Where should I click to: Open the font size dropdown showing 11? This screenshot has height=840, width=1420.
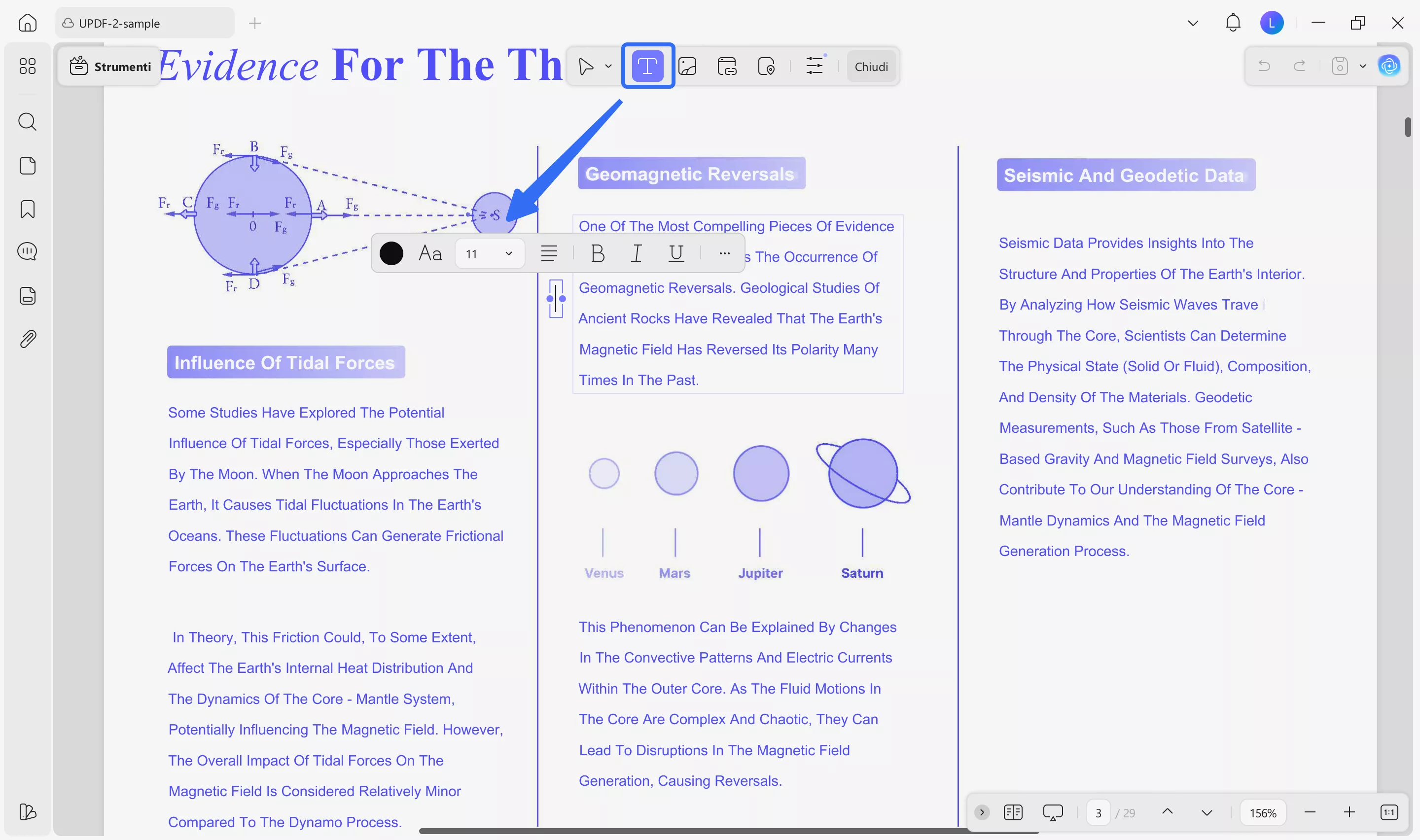point(489,253)
